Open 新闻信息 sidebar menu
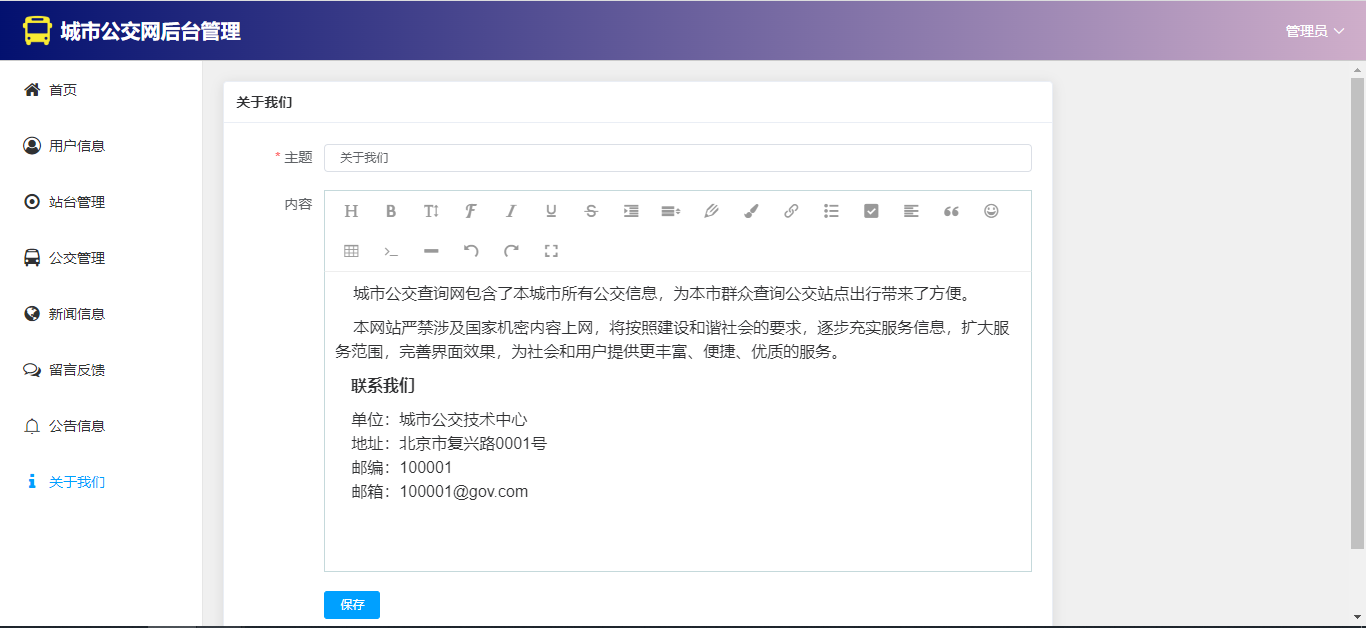This screenshot has height=628, width=1366. [x=101, y=314]
